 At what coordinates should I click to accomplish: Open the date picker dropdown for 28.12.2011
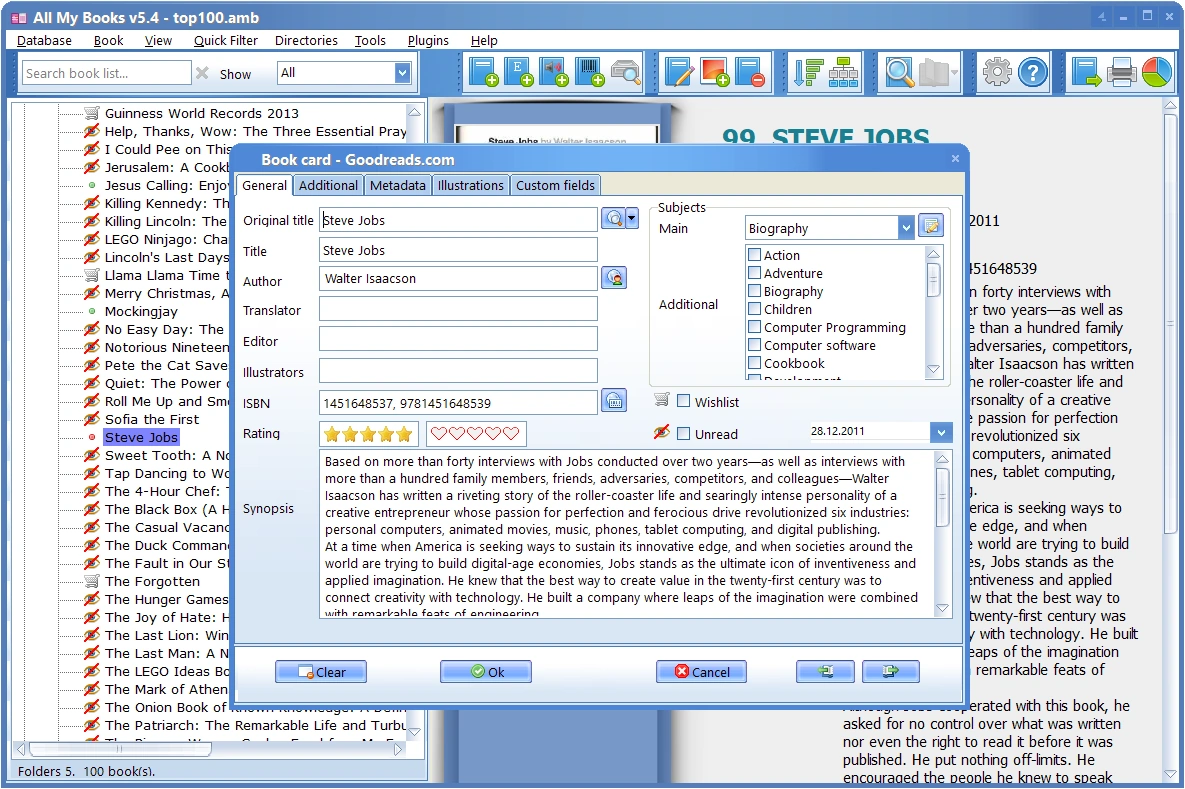click(941, 432)
